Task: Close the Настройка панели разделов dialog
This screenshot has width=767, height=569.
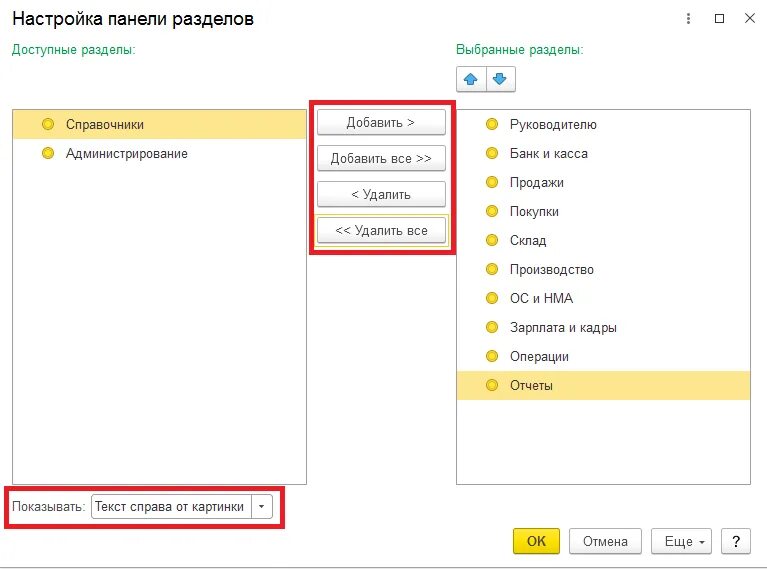Action: click(x=749, y=19)
